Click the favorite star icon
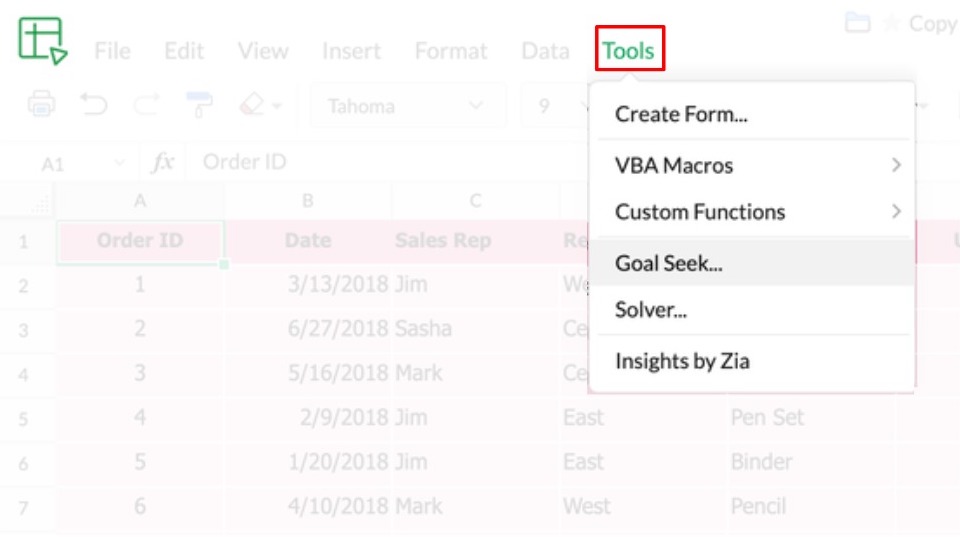This screenshot has height=537, width=960. point(888,23)
